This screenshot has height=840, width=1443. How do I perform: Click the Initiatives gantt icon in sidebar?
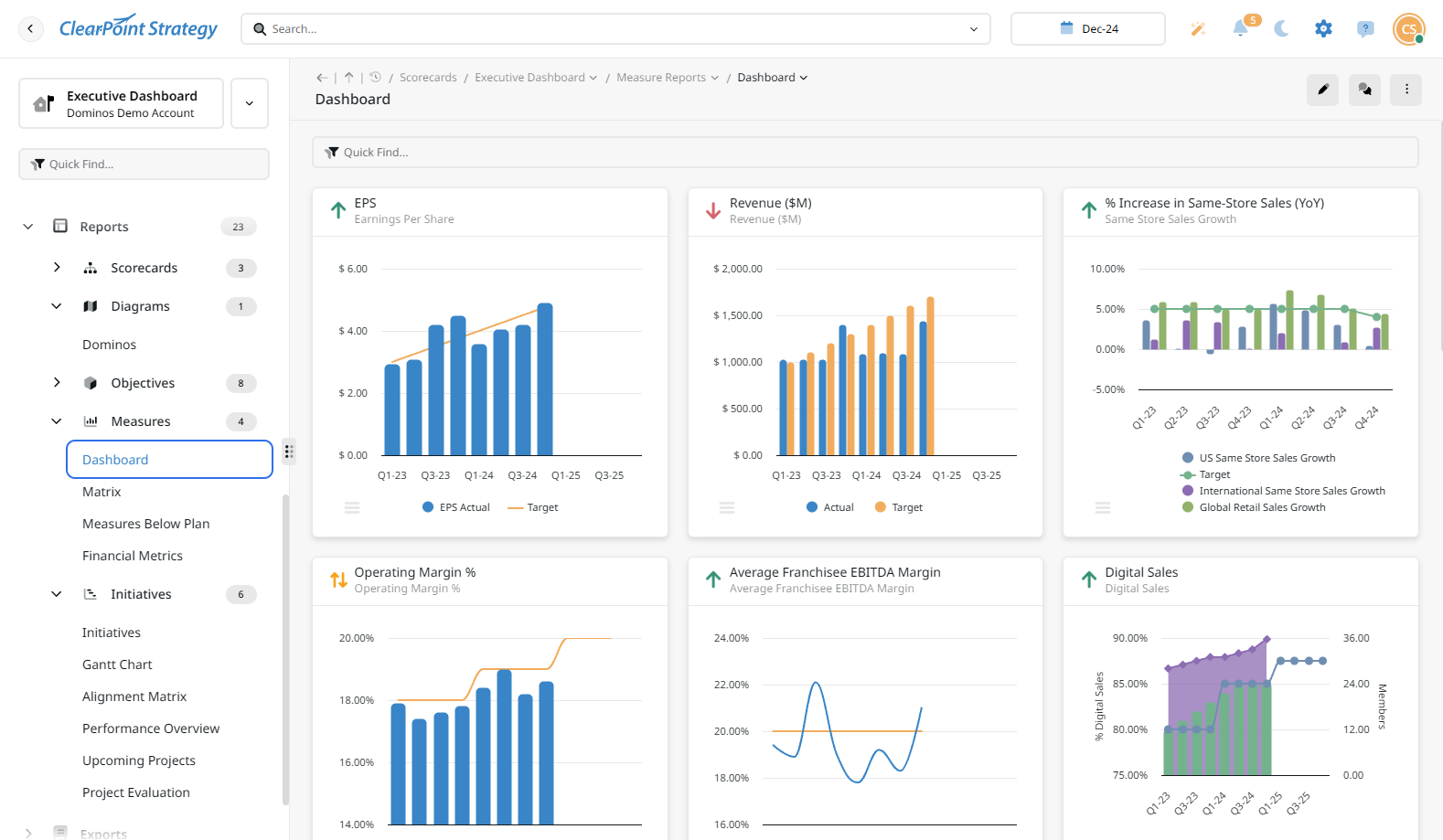point(91,594)
